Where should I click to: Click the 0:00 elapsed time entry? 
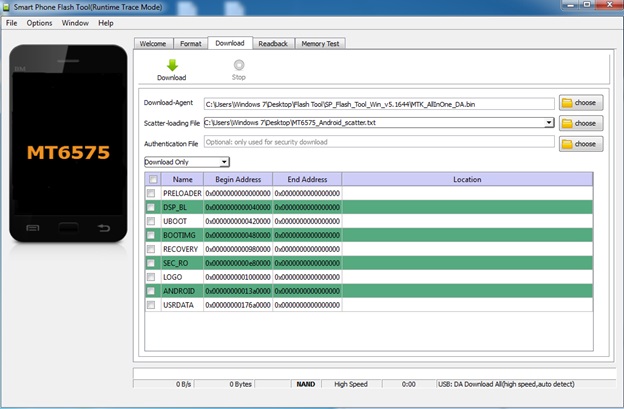coord(408,384)
